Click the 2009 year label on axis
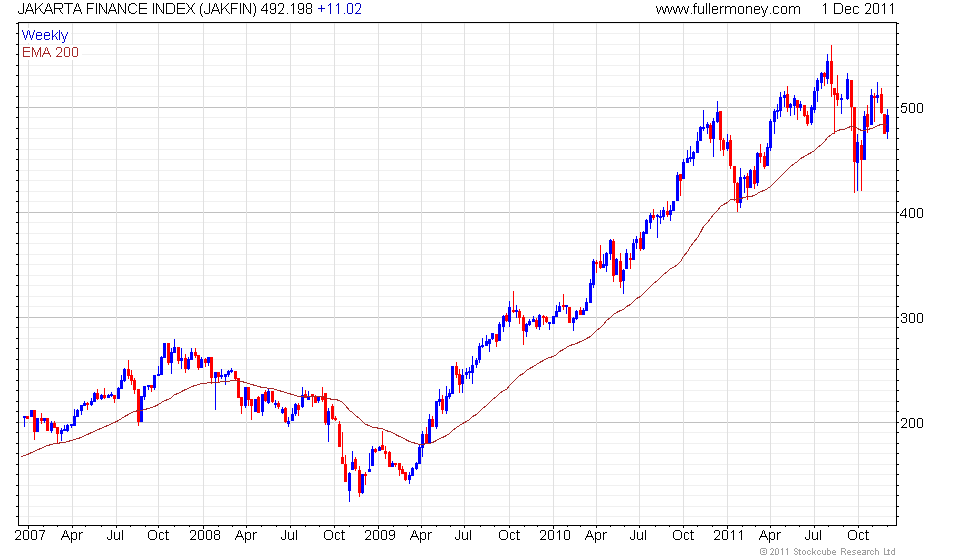The image size is (980, 560). click(380, 536)
